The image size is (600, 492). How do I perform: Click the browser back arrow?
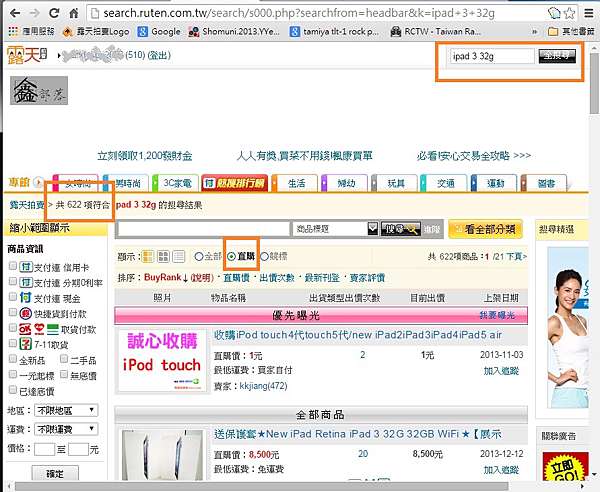click(x=15, y=13)
